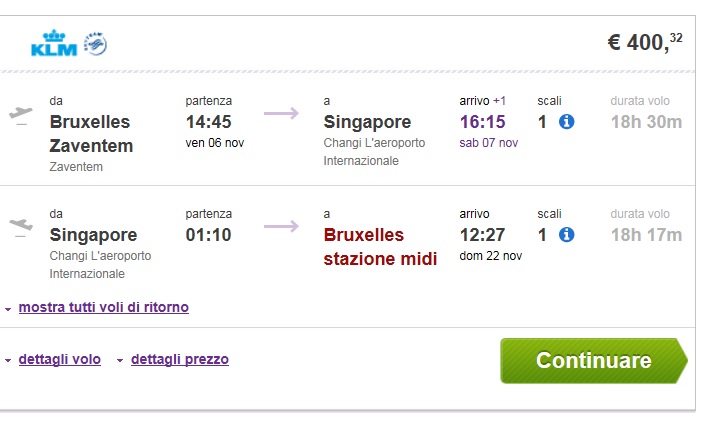Click the return flight plane icon

pyautogui.click(x=21, y=226)
